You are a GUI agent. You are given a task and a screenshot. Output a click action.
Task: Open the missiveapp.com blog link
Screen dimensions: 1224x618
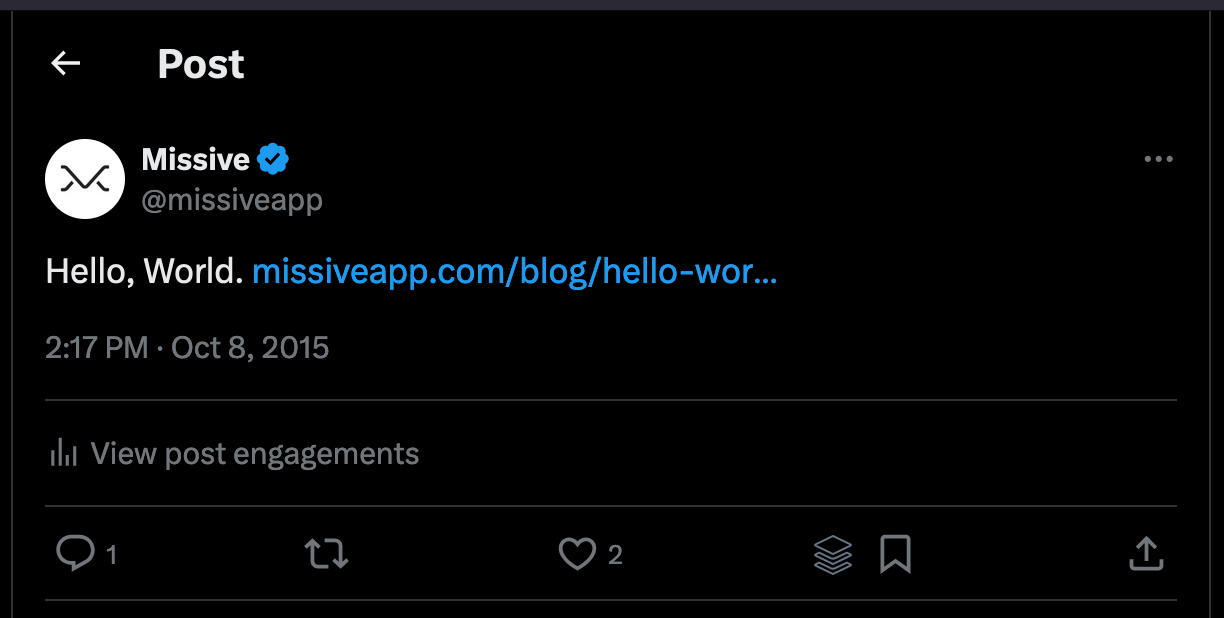(x=513, y=270)
